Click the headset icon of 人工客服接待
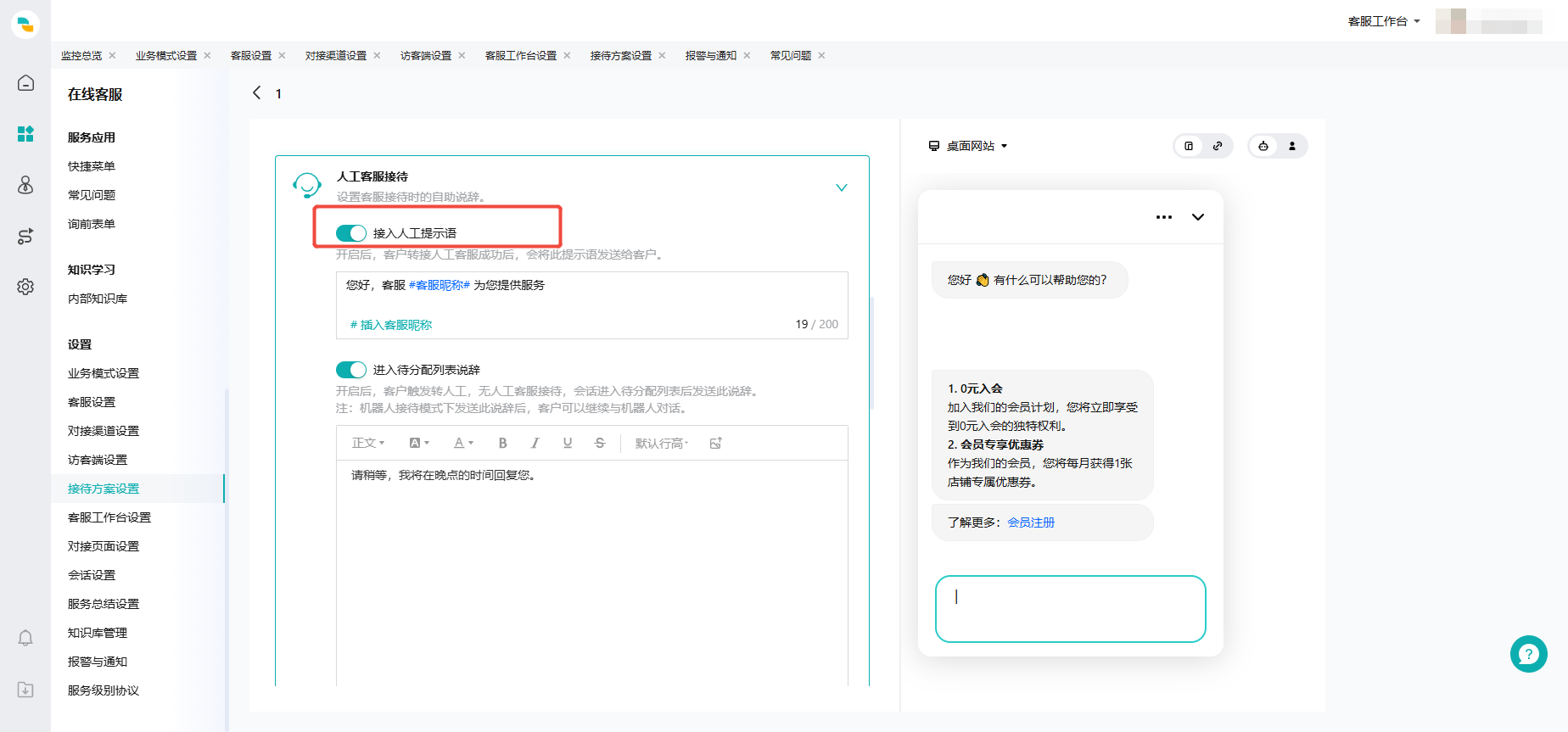Screen dimensions: 1568x732 pos(307,185)
